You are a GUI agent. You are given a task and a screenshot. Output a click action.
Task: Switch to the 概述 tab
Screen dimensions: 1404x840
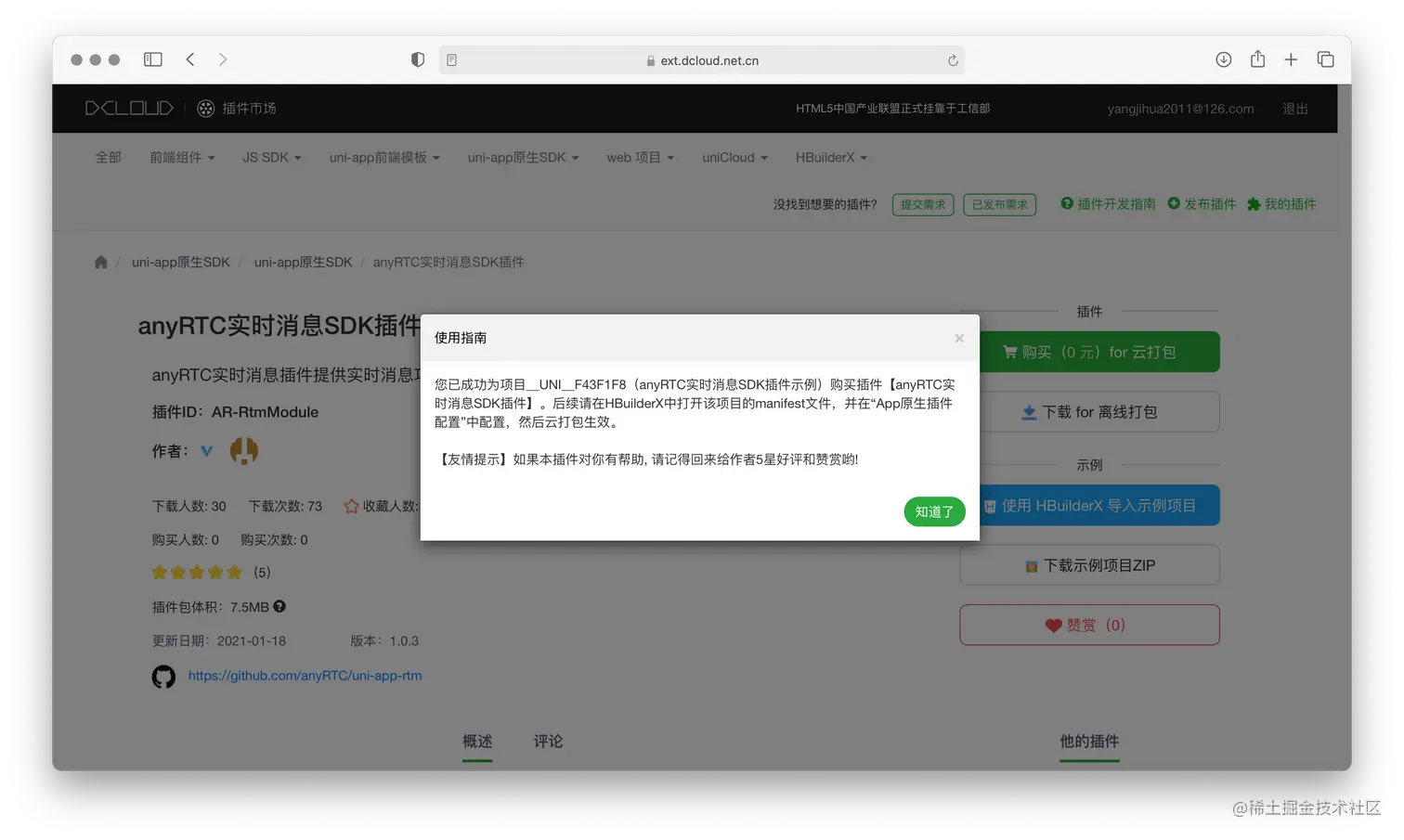(x=477, y=742)
